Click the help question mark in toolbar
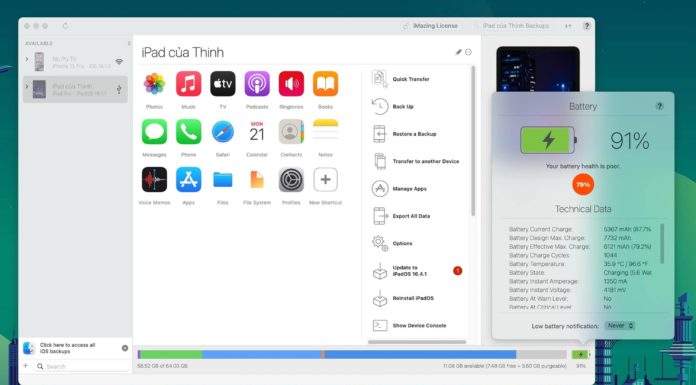This screenshot has width=696, height=385. (586, 26)
